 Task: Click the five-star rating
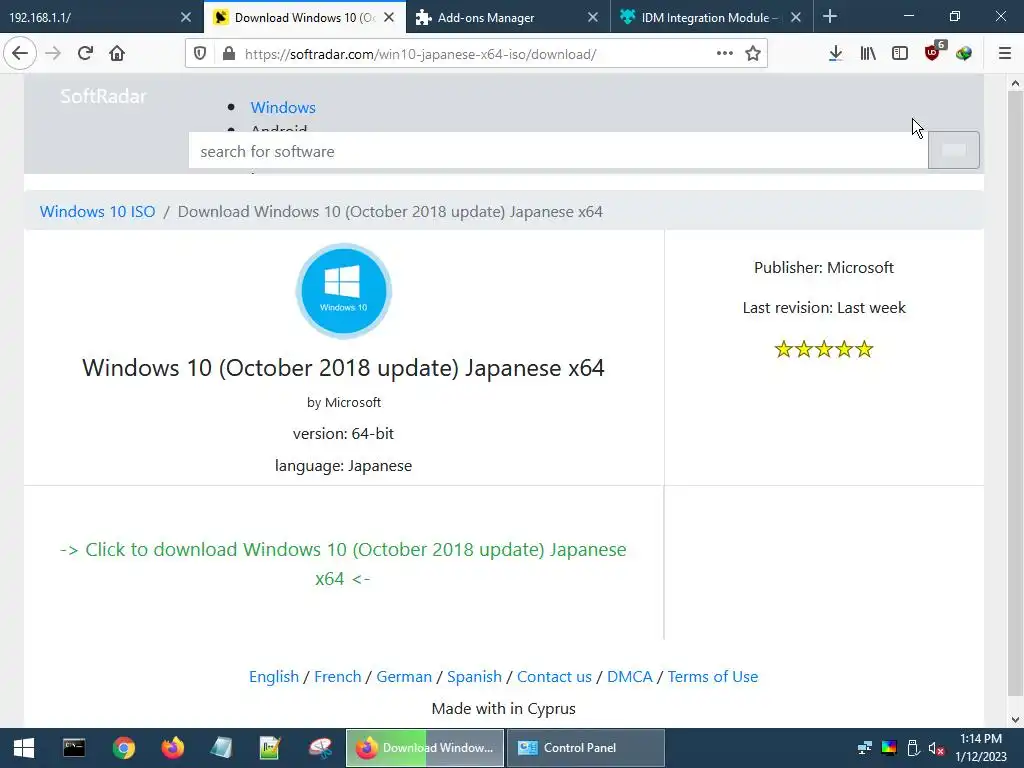[824, 349]
